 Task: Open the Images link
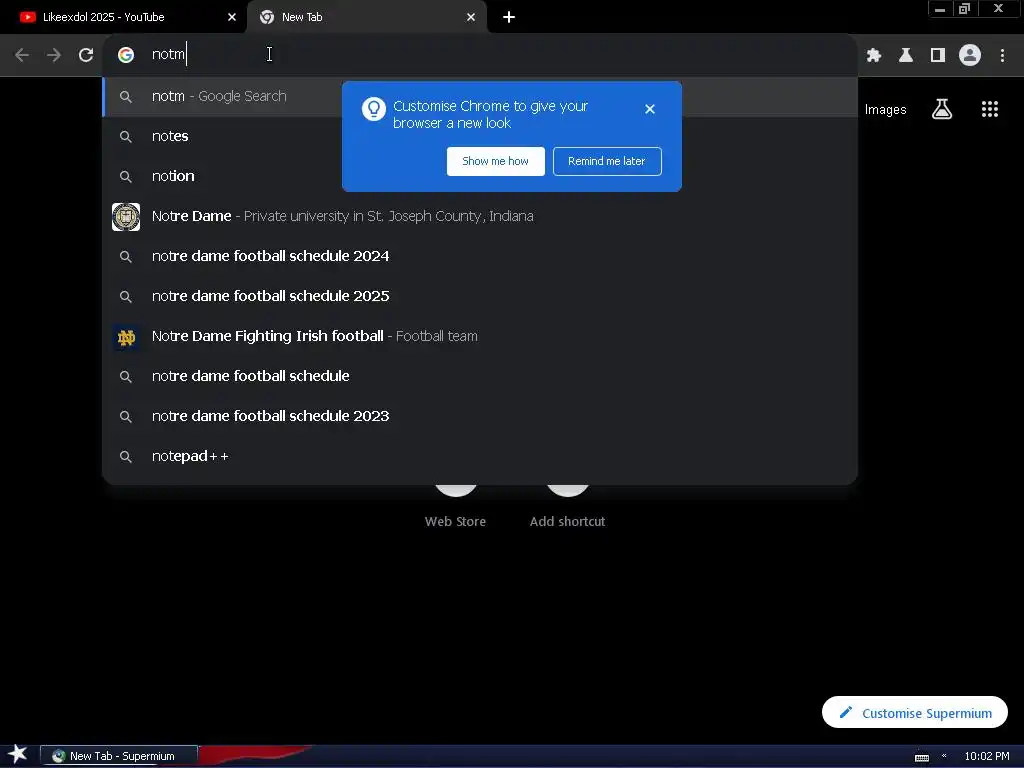(885, 110)
